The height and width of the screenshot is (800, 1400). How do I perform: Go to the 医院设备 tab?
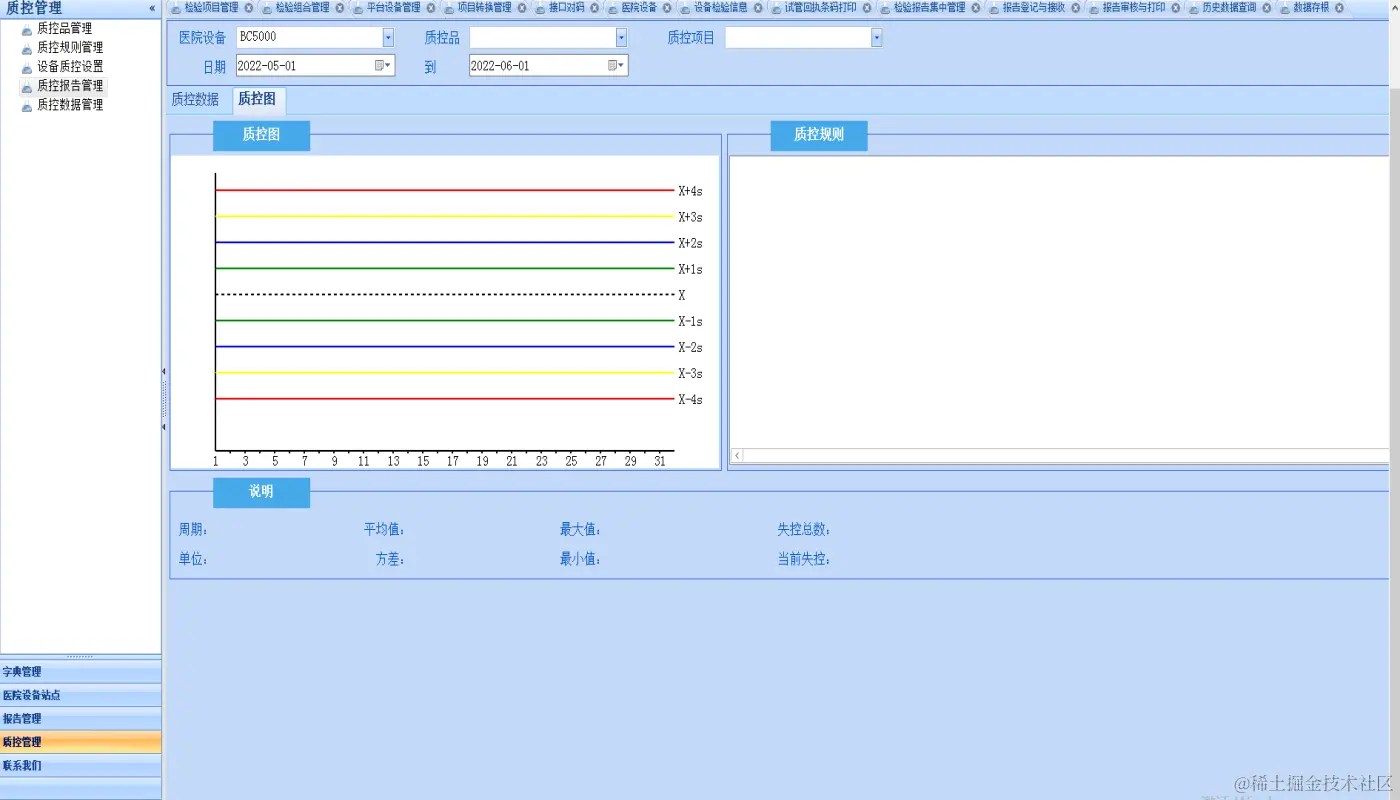pos(639,8)
